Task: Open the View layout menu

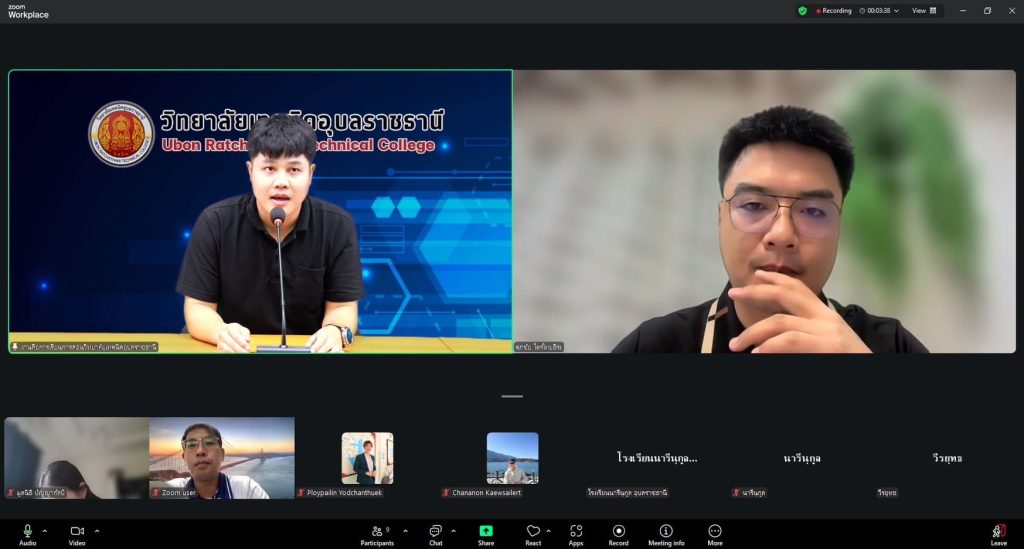Action: click(x=924, y=11)
